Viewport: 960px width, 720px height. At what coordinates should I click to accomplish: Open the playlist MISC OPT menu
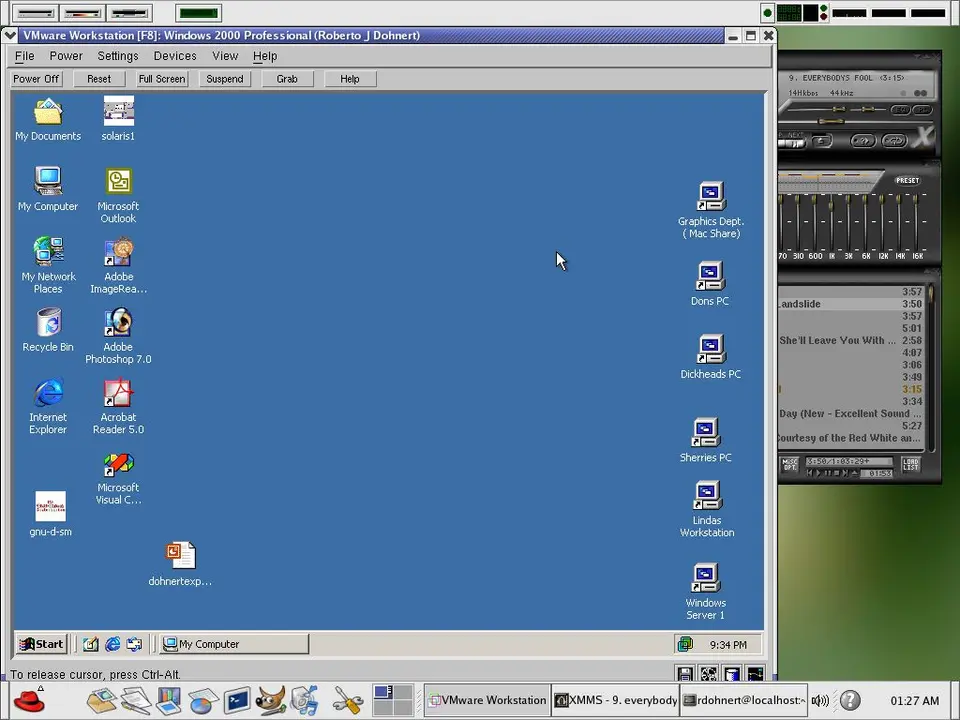click(x=790, y=465)
